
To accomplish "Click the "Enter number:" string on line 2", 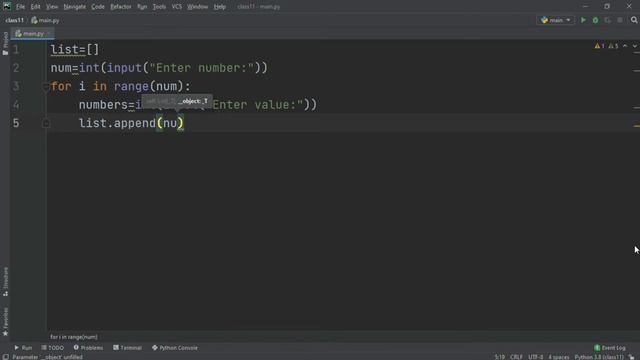I will (202, 68).
